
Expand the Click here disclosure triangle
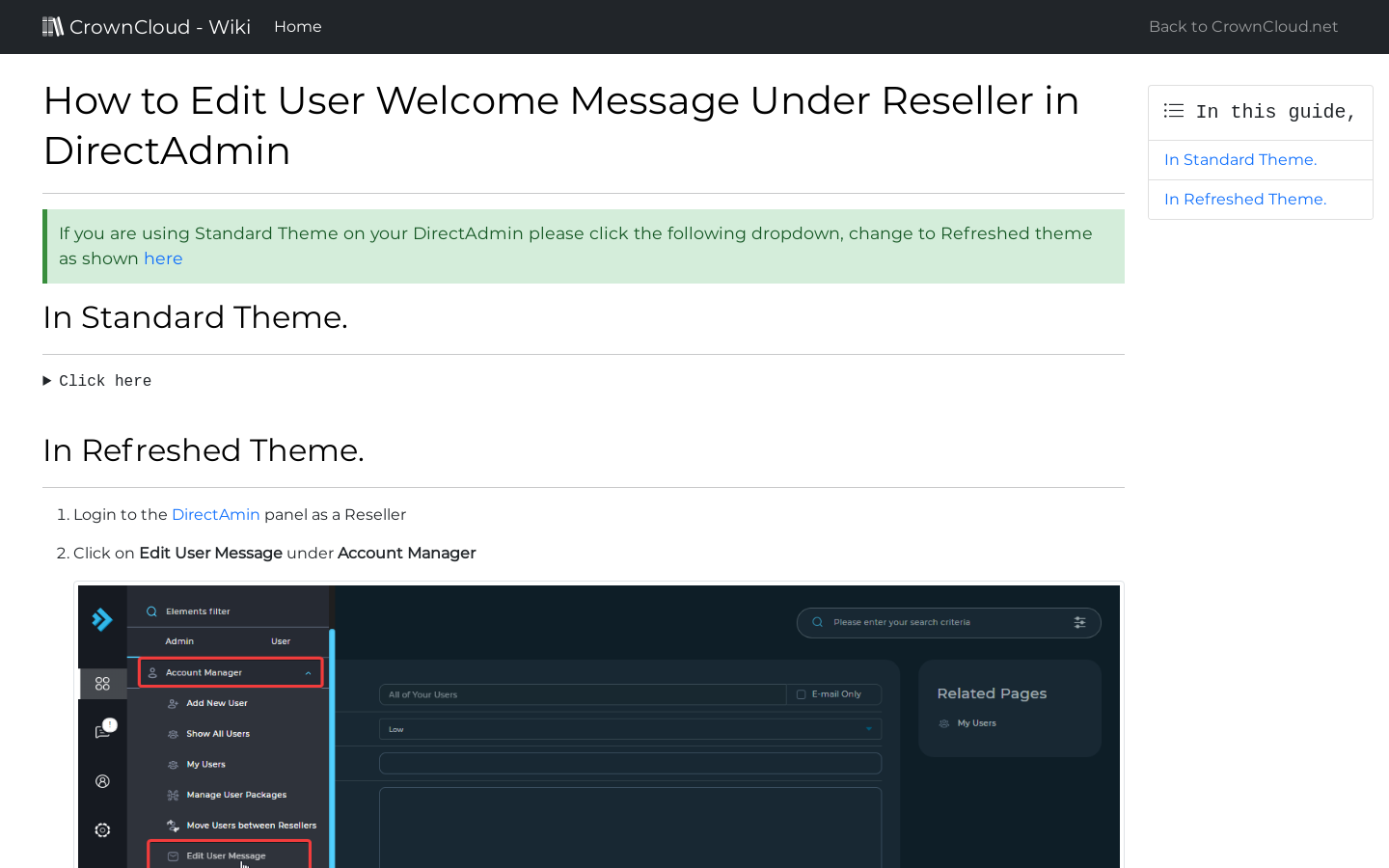[46, 380]
